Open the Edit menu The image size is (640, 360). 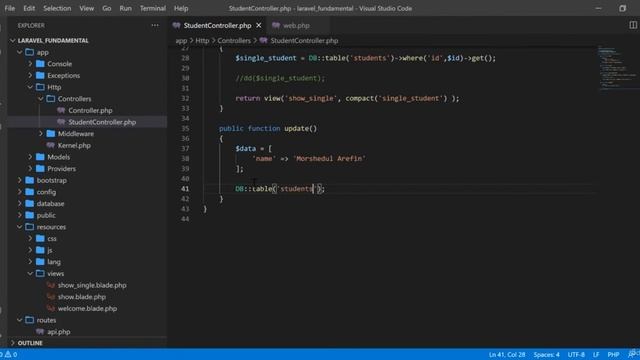click(x=29, y=8)
